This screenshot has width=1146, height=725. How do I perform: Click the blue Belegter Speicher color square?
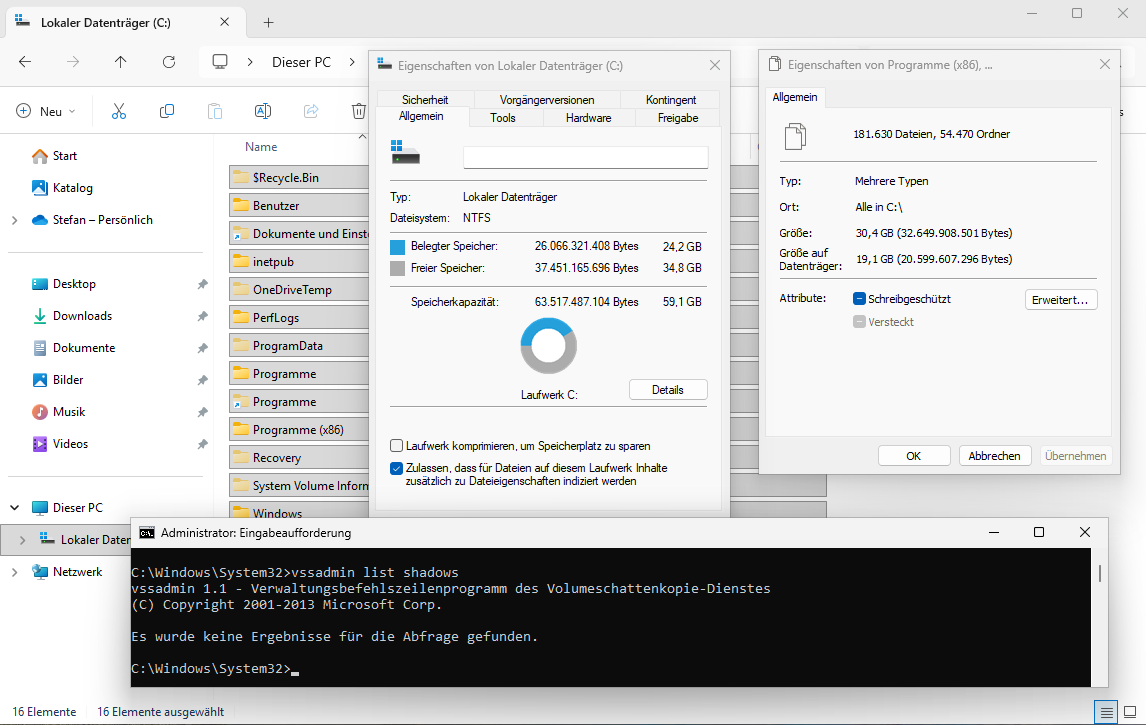point(397,246)
